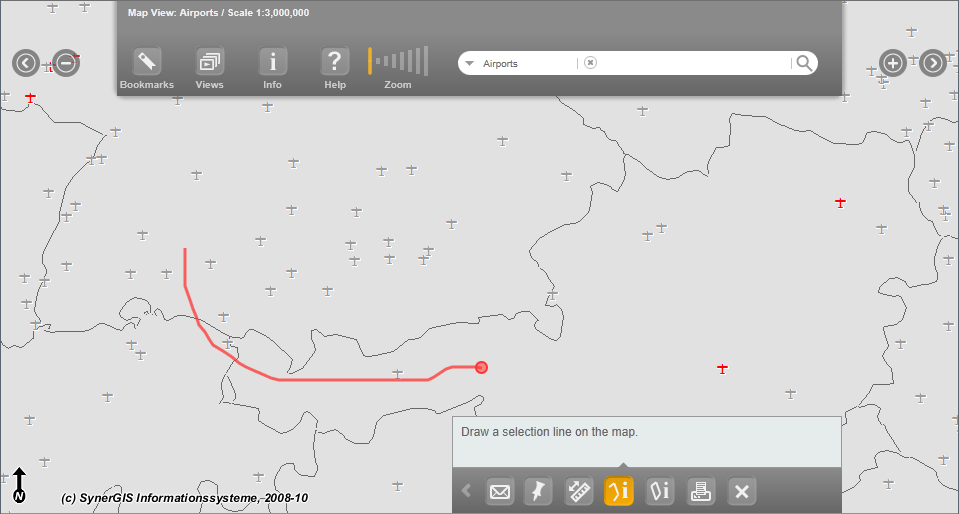
Task: Open the Help panel
Action: pos(335,63)
